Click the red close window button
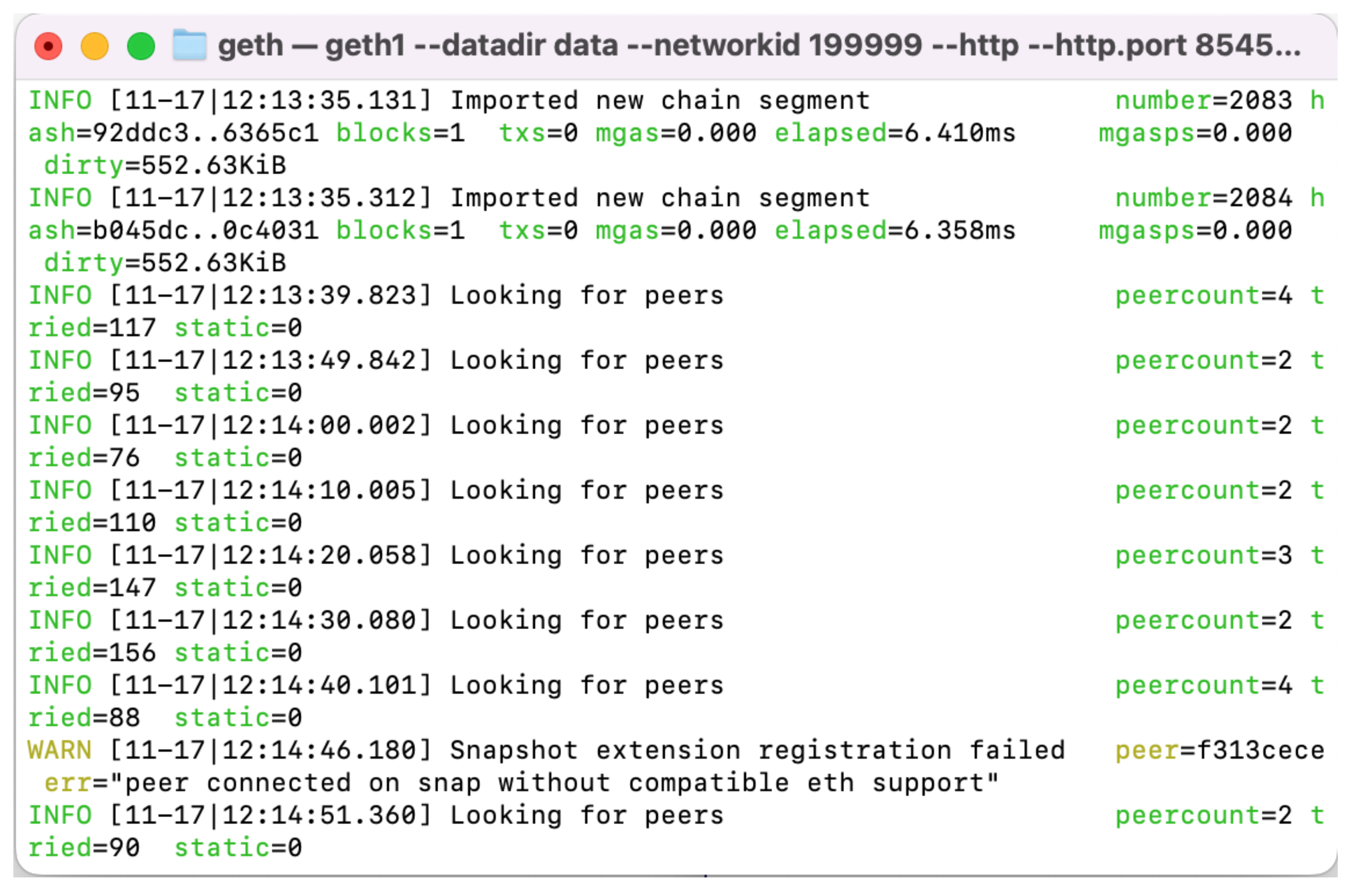Screen dimensions: 1360x896 click(x=49, y=46)
